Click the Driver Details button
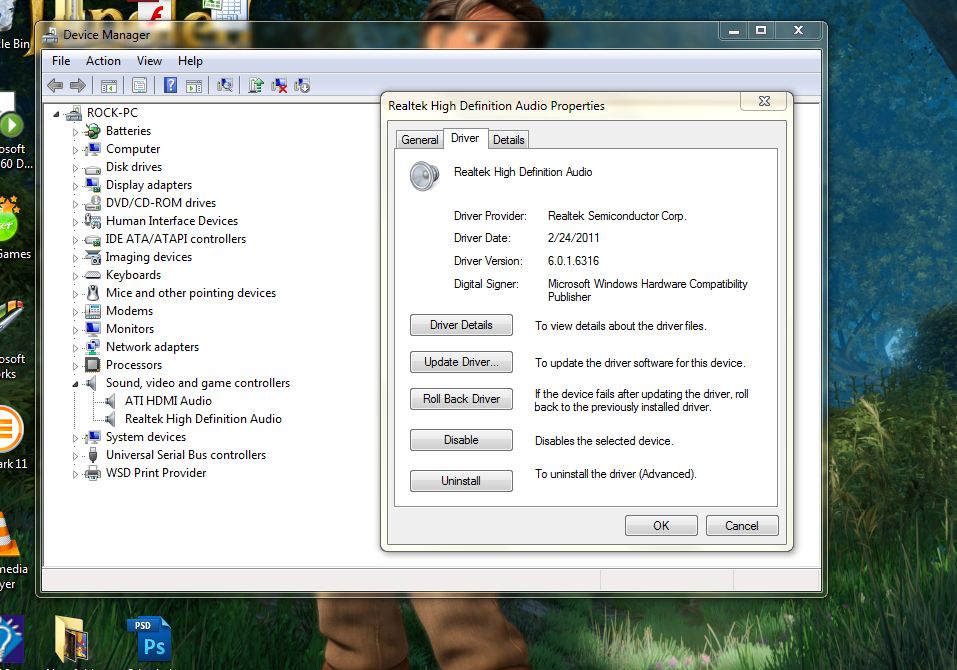 coord(461,325)
